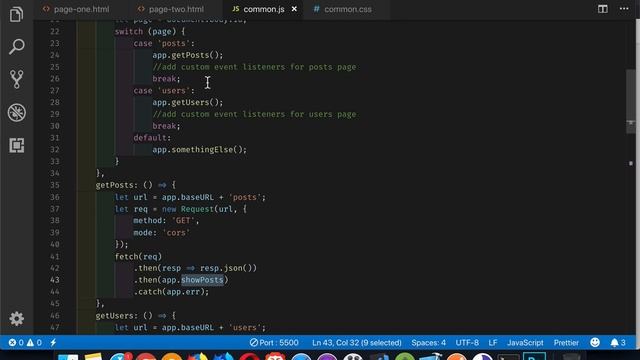Open the Manage settings gear

[x=16, y=318]
